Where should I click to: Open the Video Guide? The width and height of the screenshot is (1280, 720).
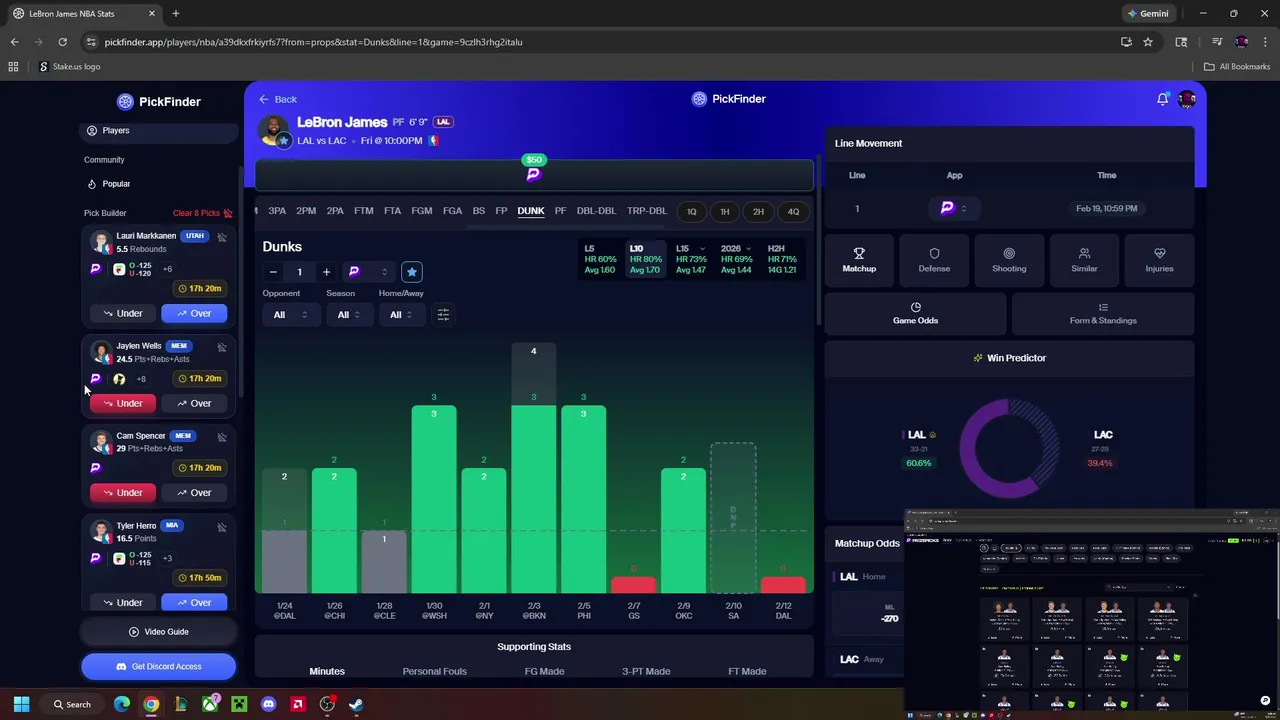[158, 632]
